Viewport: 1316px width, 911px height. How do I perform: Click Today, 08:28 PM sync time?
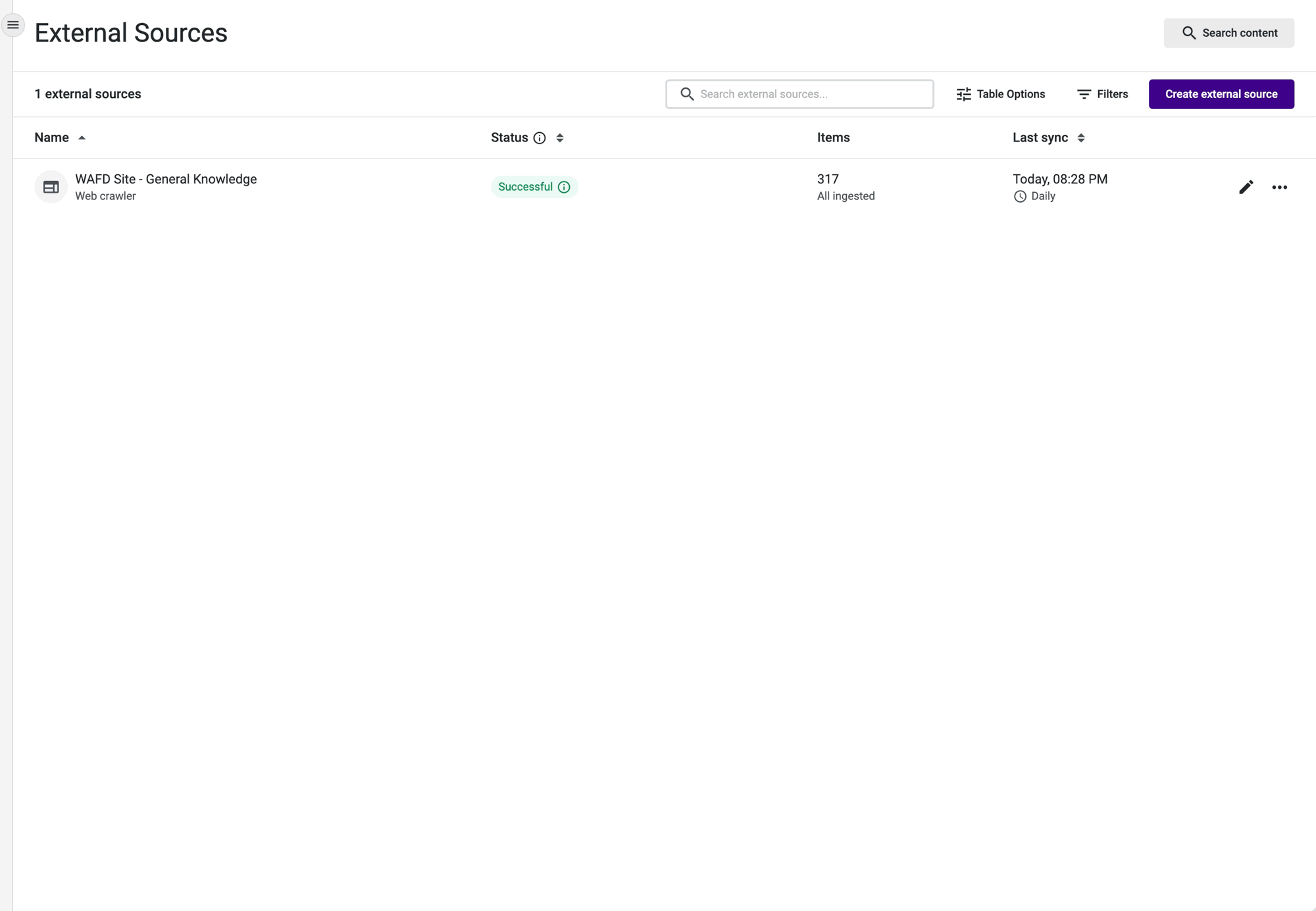pos(1060,179)
